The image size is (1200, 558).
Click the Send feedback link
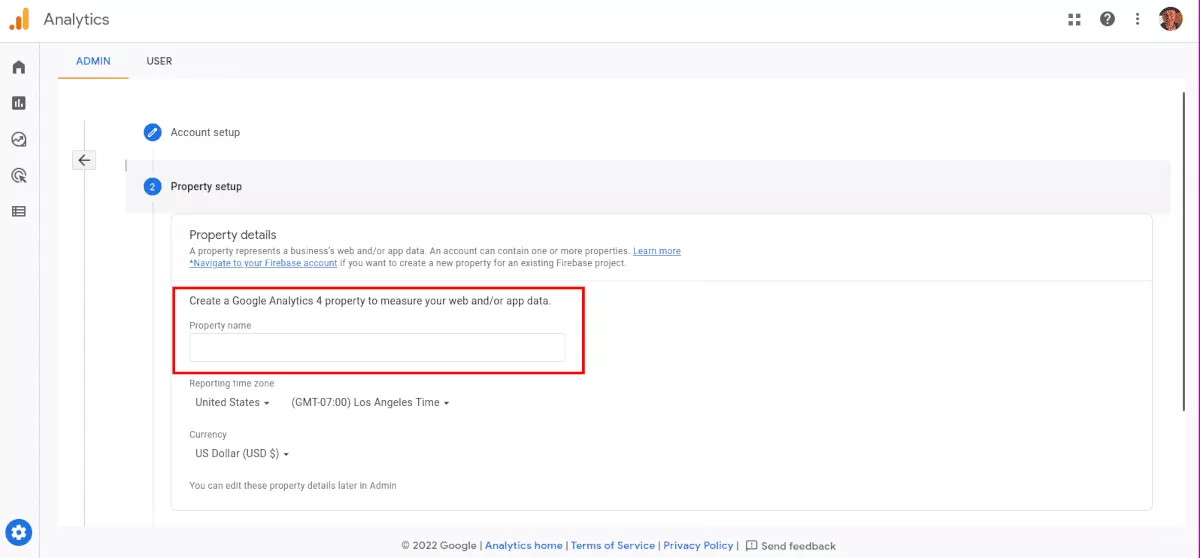pos(798,546)
